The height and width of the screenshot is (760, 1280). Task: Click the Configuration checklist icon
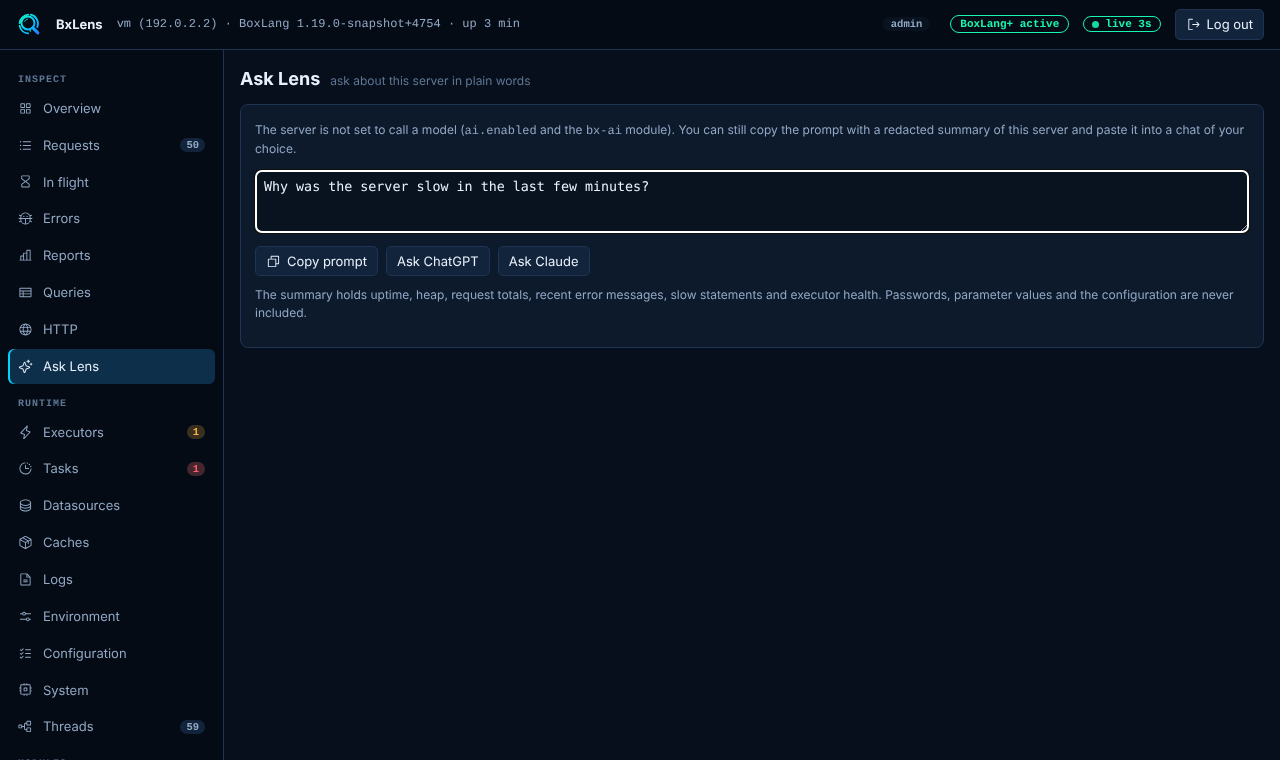point(25,653)
